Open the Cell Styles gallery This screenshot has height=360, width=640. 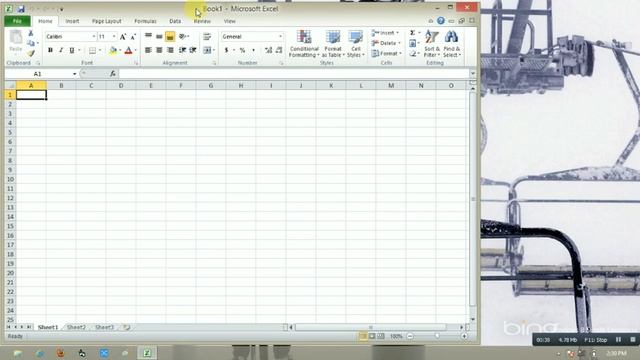click(356, 44)
